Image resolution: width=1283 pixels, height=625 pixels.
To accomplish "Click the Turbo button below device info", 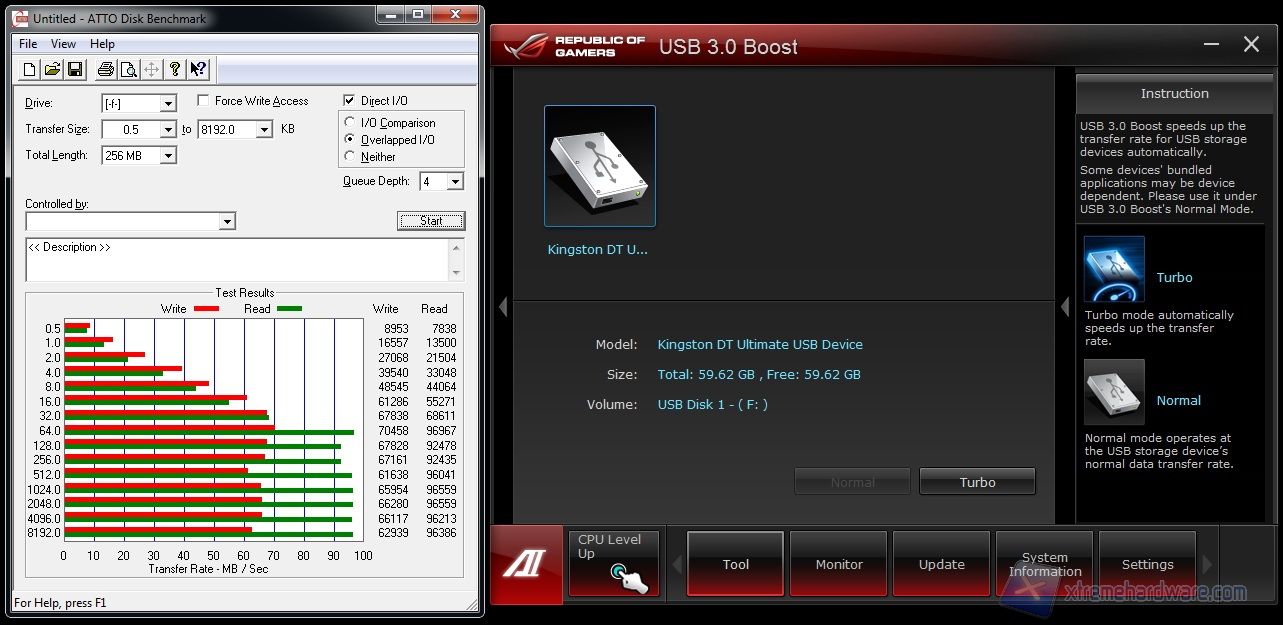I will pos(977,482).
